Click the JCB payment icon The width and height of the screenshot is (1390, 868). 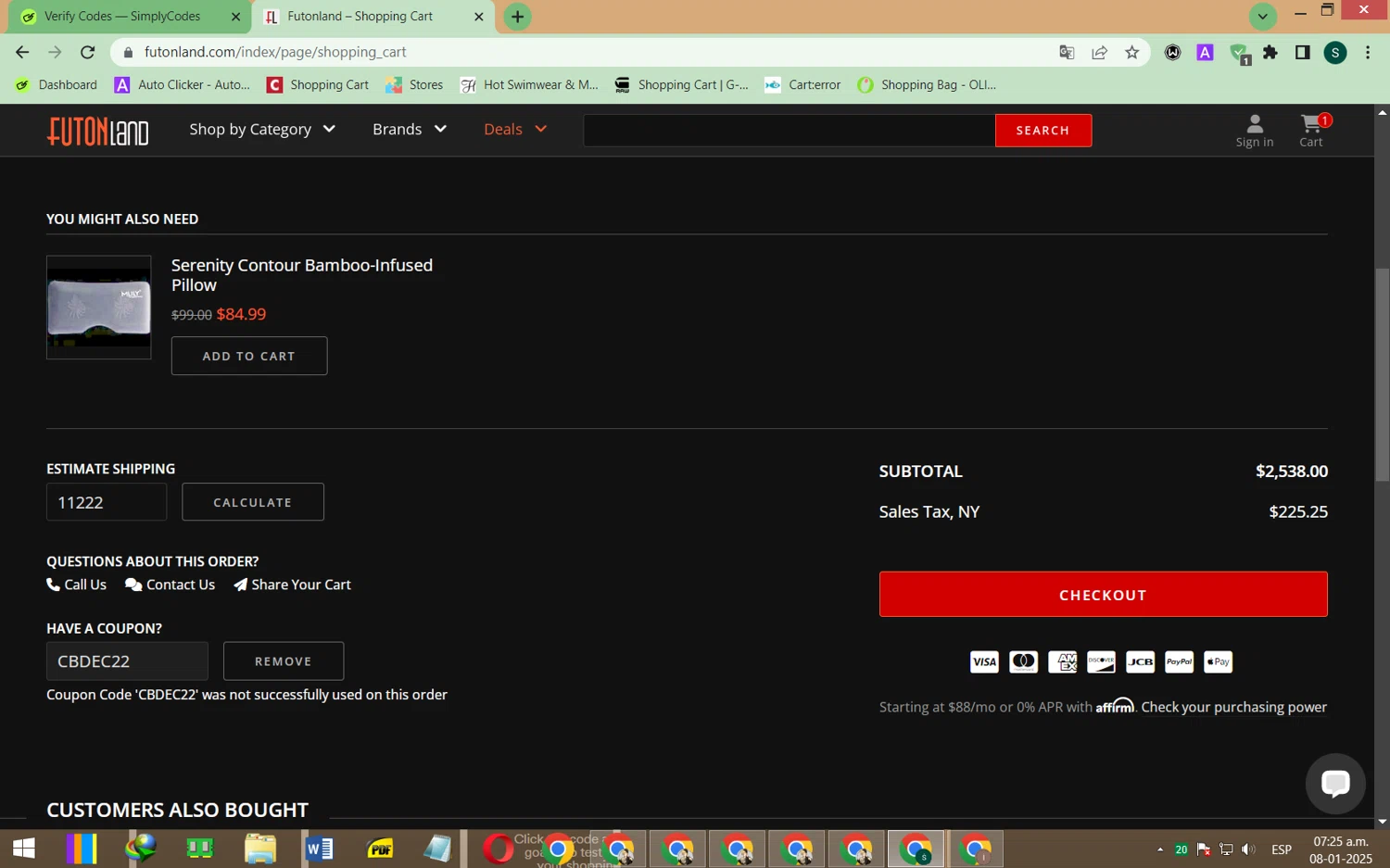(1140, 661)
